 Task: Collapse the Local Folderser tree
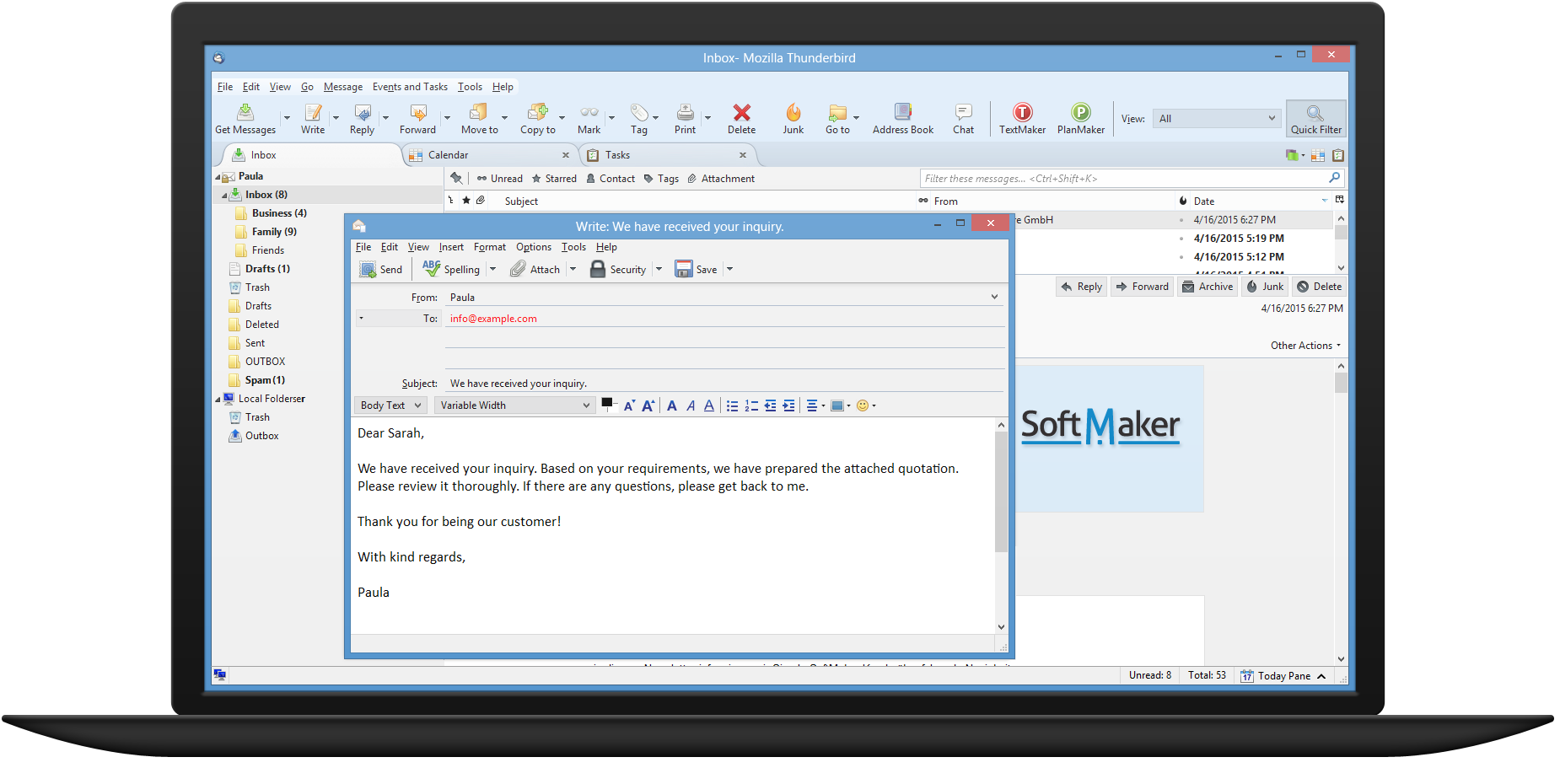point(218,400)
